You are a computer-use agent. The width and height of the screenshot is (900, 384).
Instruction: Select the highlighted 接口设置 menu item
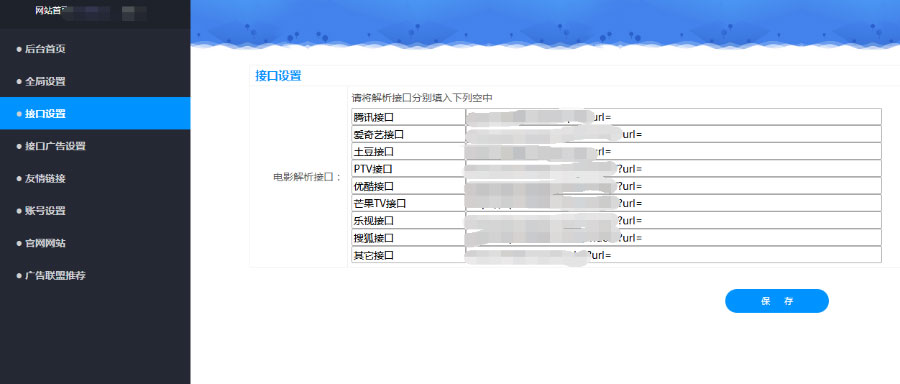[x=95, y=114]
